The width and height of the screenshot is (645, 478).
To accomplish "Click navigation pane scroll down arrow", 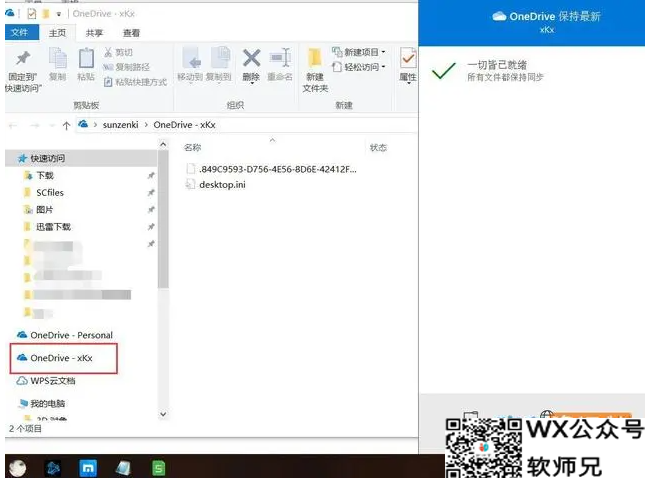I will pyautogui.click(x=163, y=414).
